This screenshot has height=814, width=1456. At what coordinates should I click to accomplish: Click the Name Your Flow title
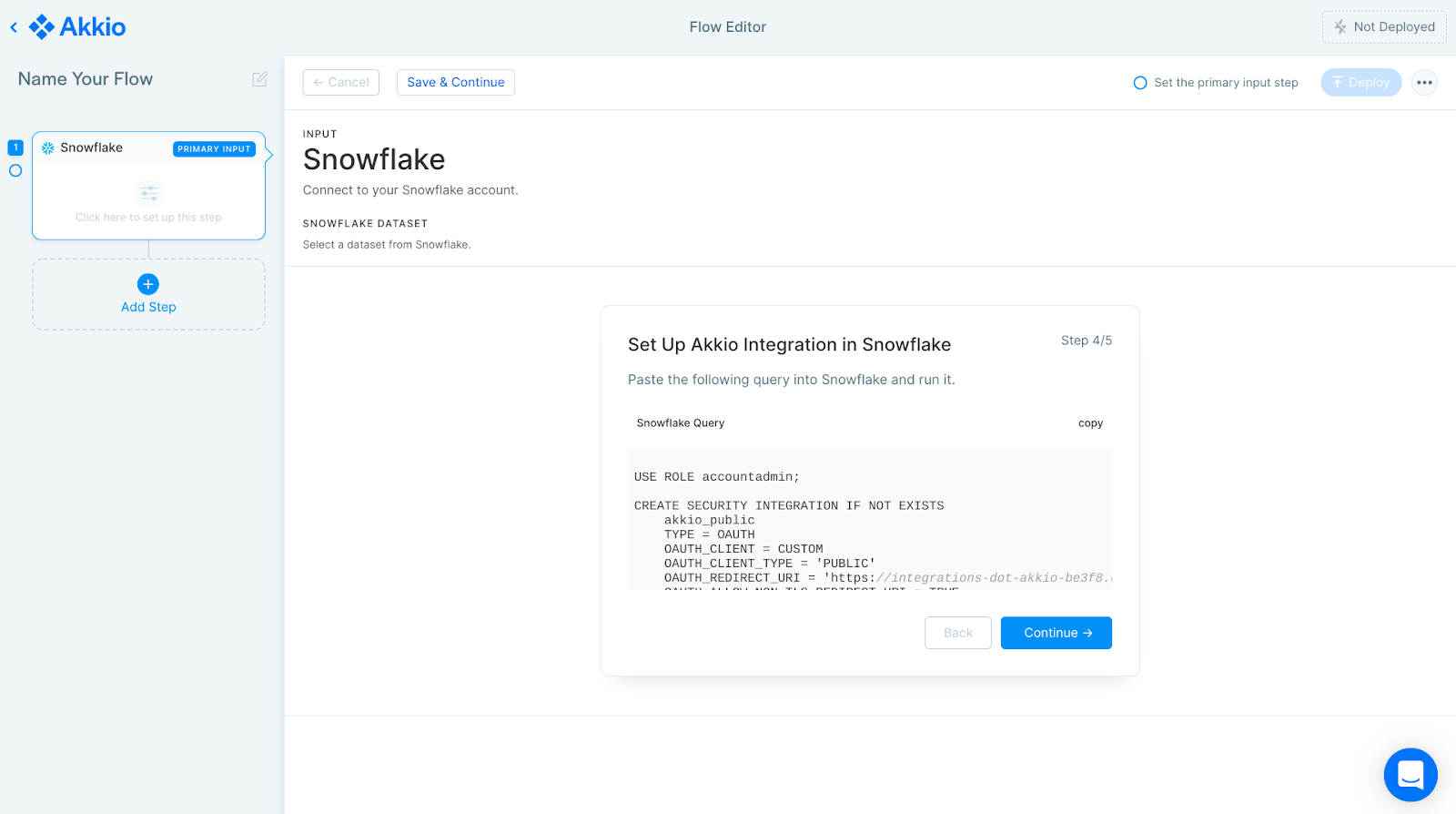click(86, 79)
